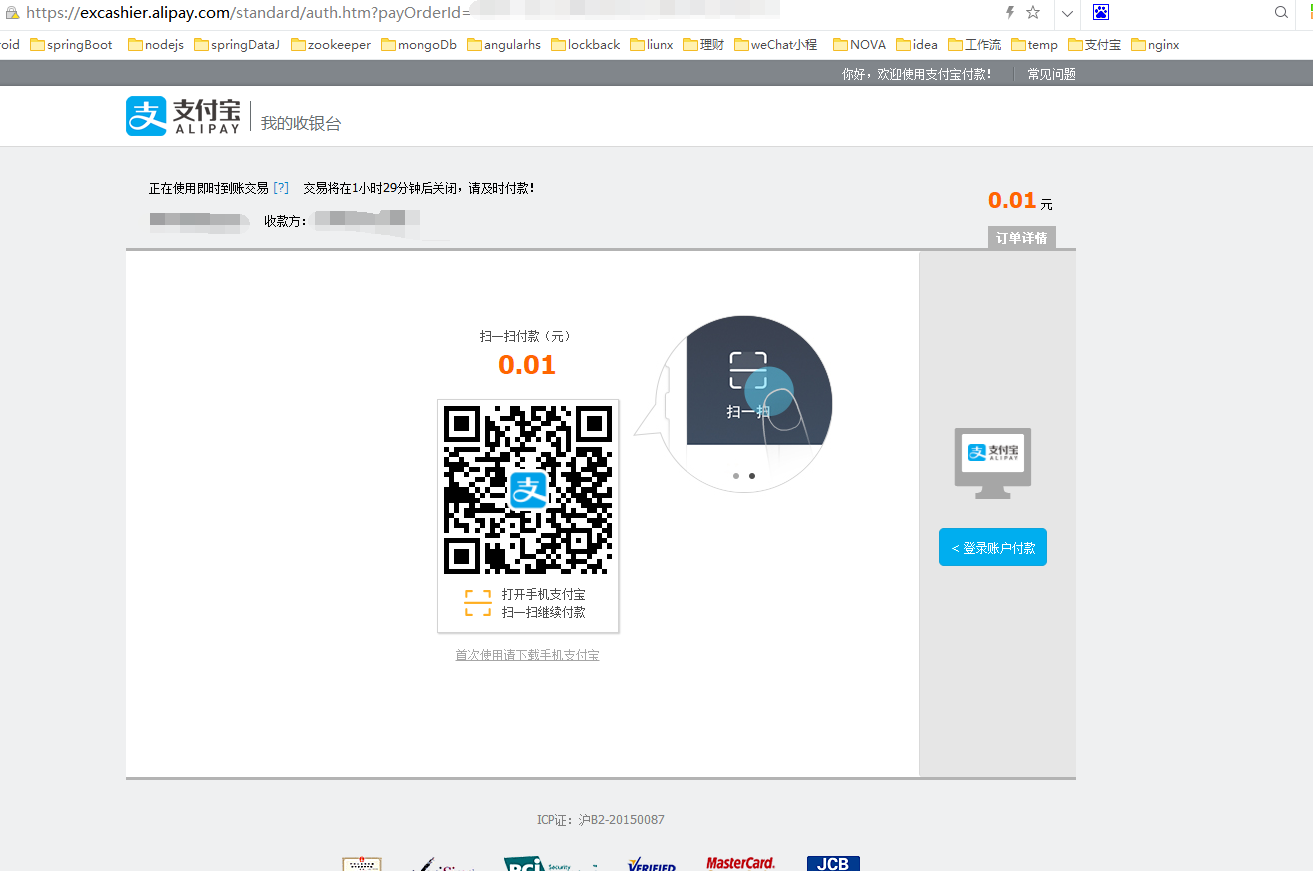Click 你好，欢迎使用支付宝付款 greeting text

[917, 74]
